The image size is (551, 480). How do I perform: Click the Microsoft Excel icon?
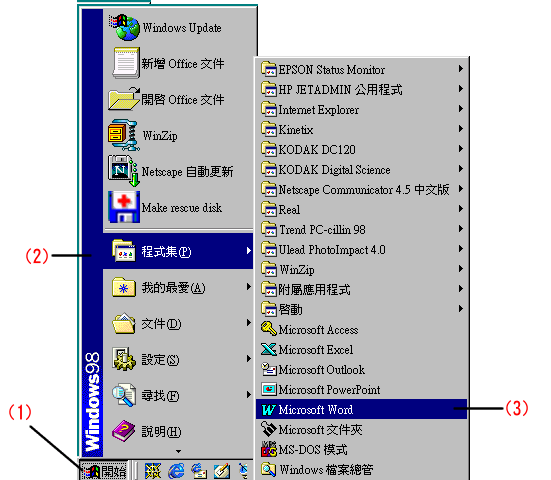269,349
